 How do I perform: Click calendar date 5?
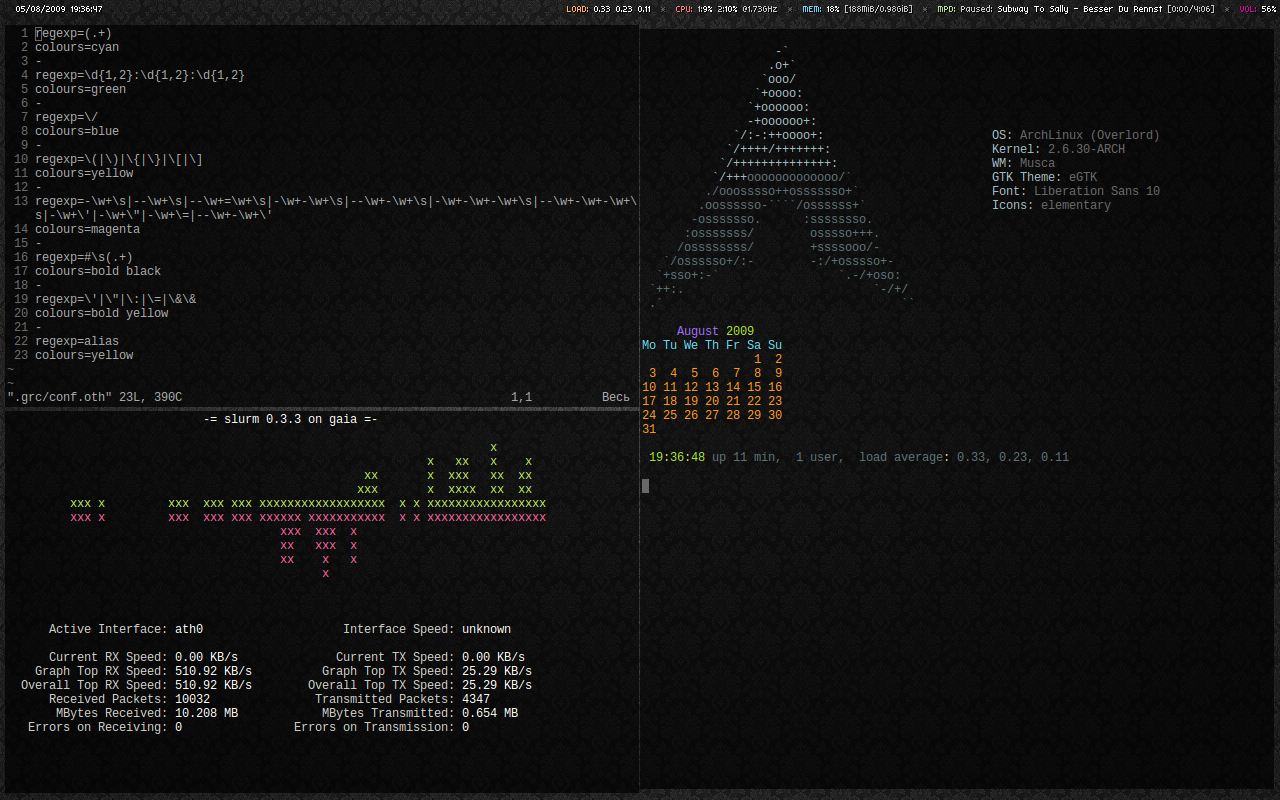[x=695, y=373]
